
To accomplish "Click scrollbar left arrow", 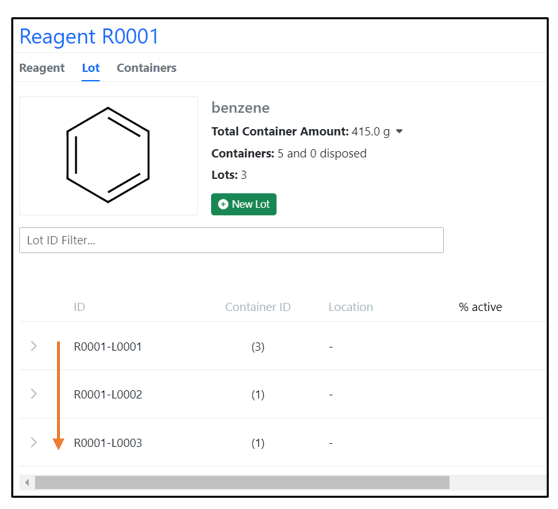I will click(x=27, y=483).
